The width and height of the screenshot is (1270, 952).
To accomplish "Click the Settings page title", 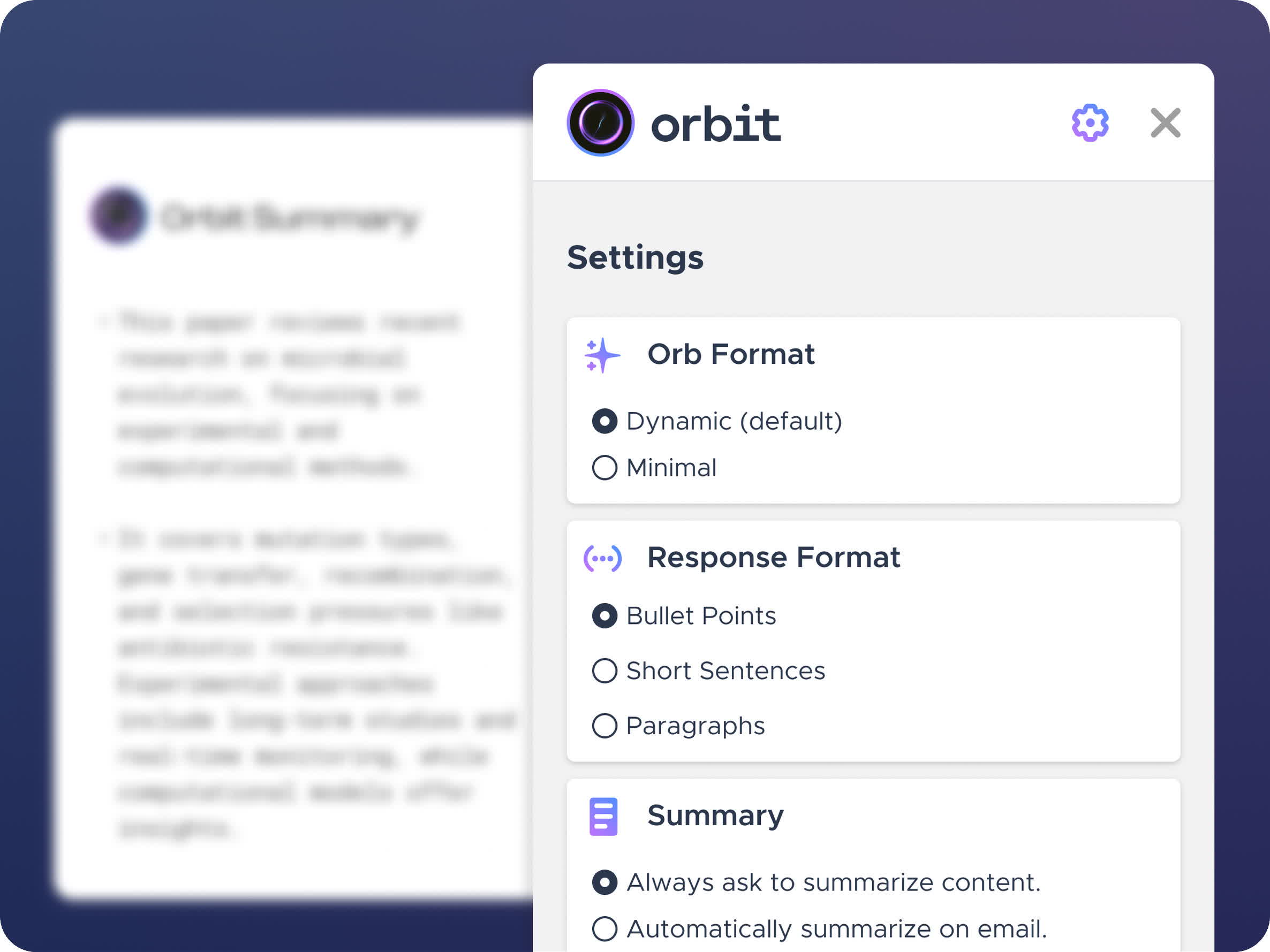I will click(635, 257).
